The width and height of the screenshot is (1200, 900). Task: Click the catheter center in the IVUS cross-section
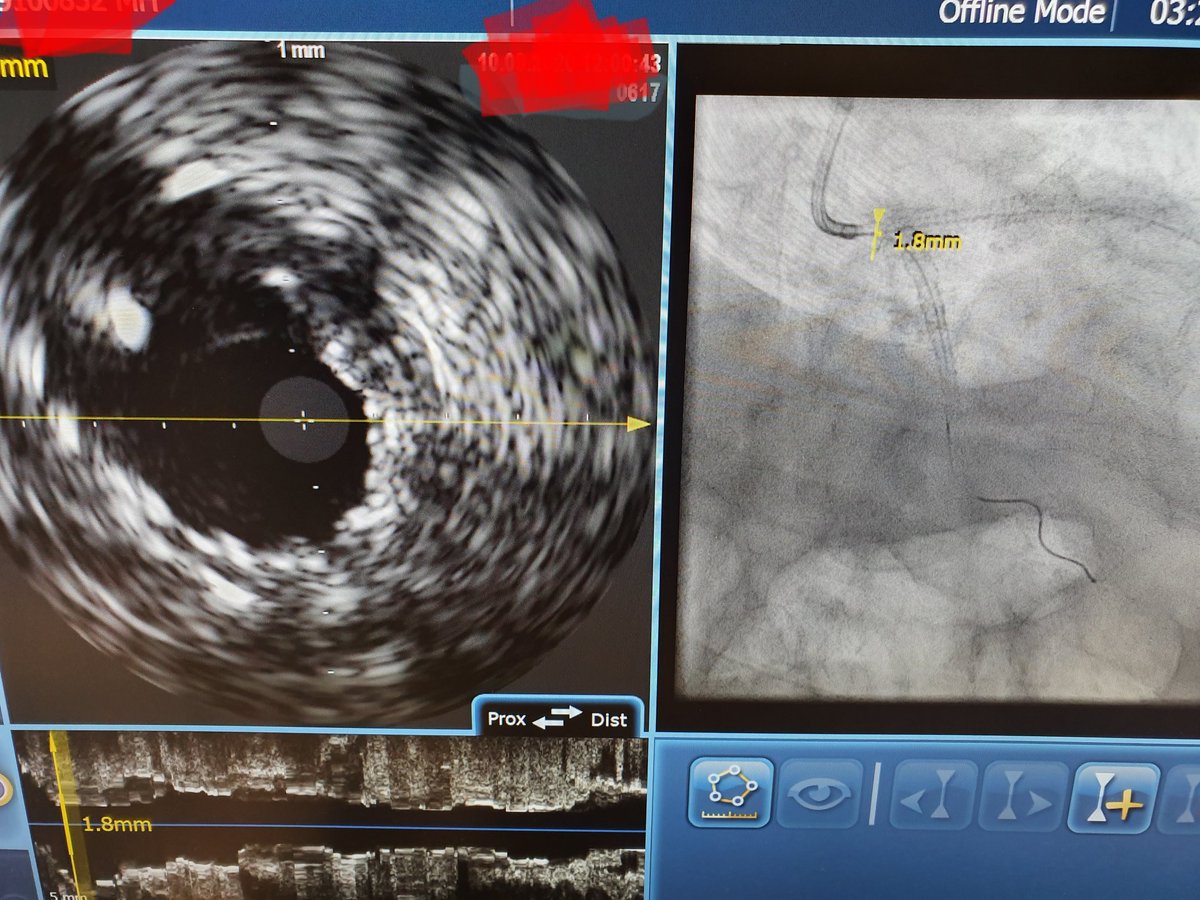coord(305,422)
